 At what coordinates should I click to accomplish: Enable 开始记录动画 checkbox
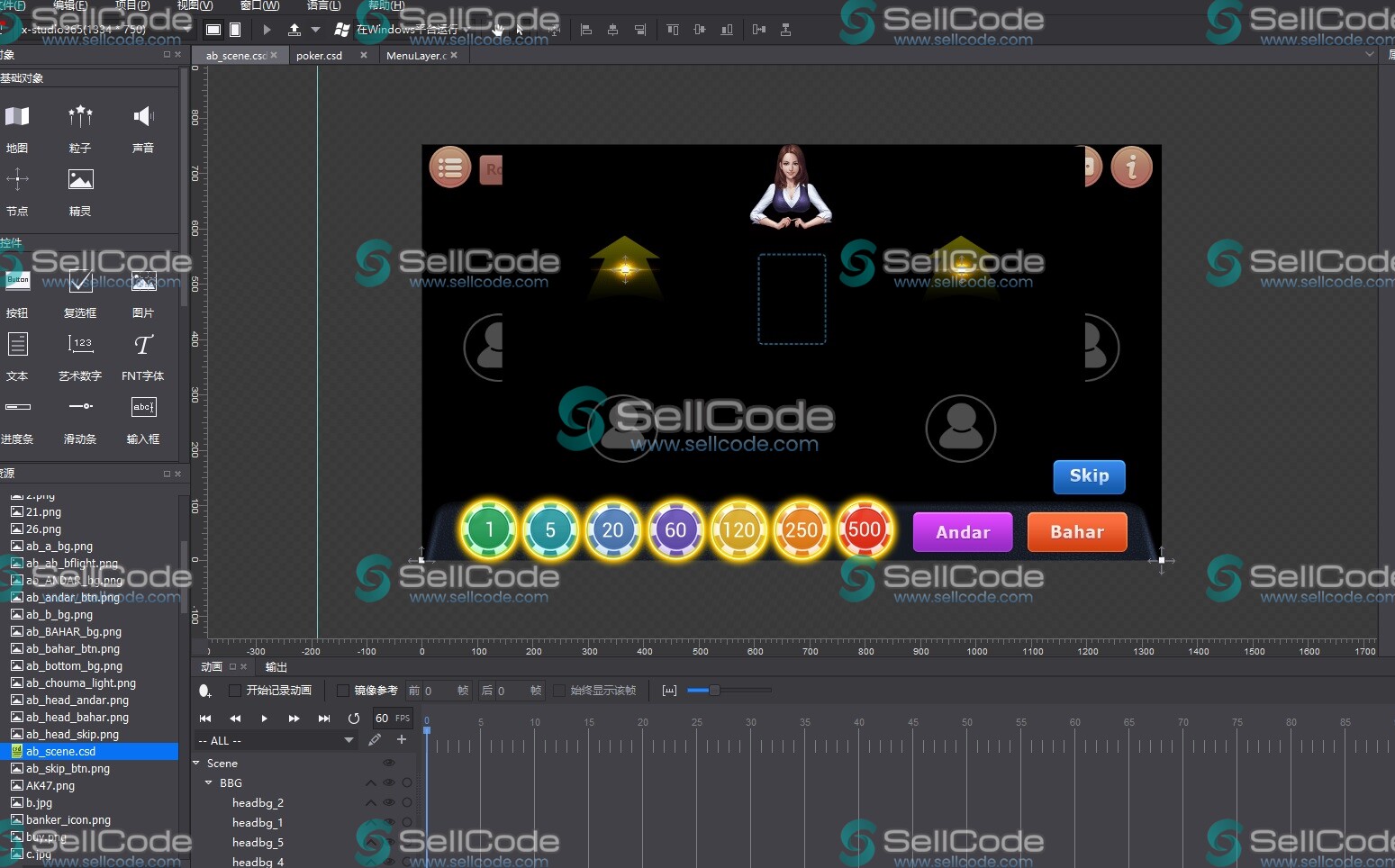[235, 691]
